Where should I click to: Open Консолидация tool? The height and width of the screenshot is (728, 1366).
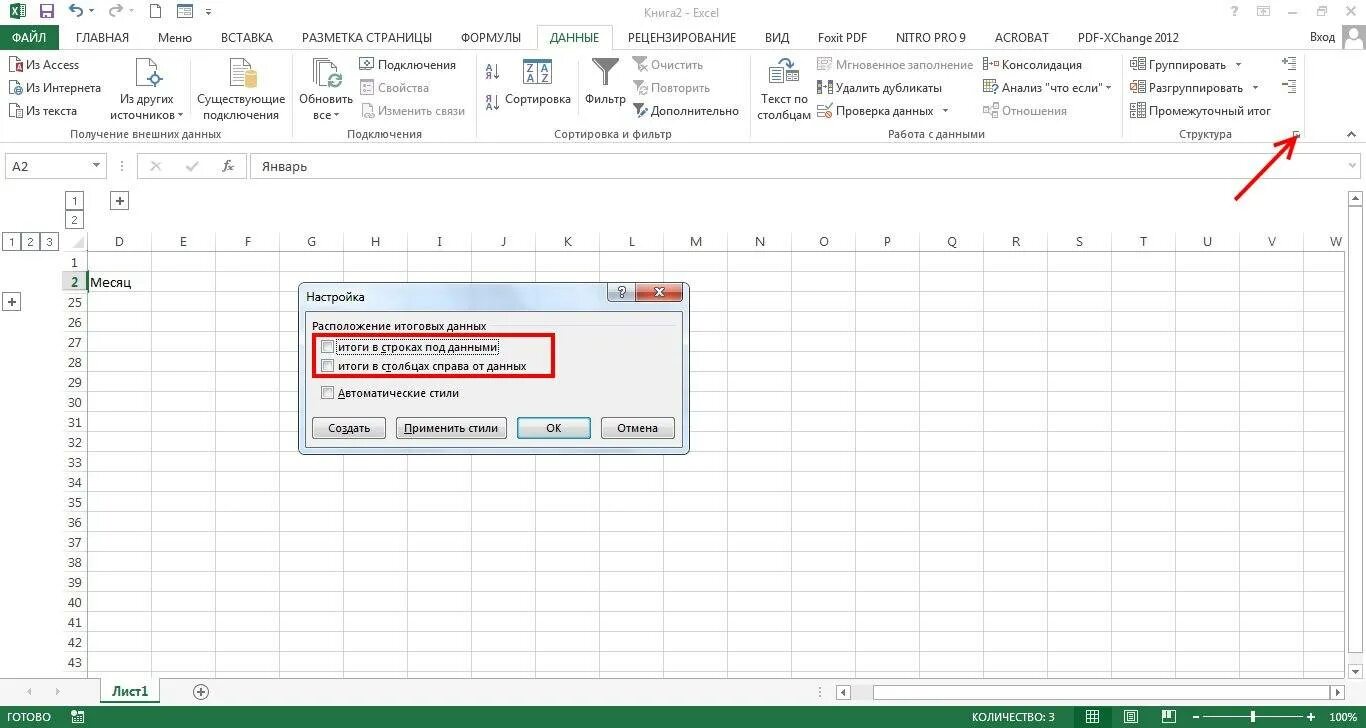point(1032,65)
